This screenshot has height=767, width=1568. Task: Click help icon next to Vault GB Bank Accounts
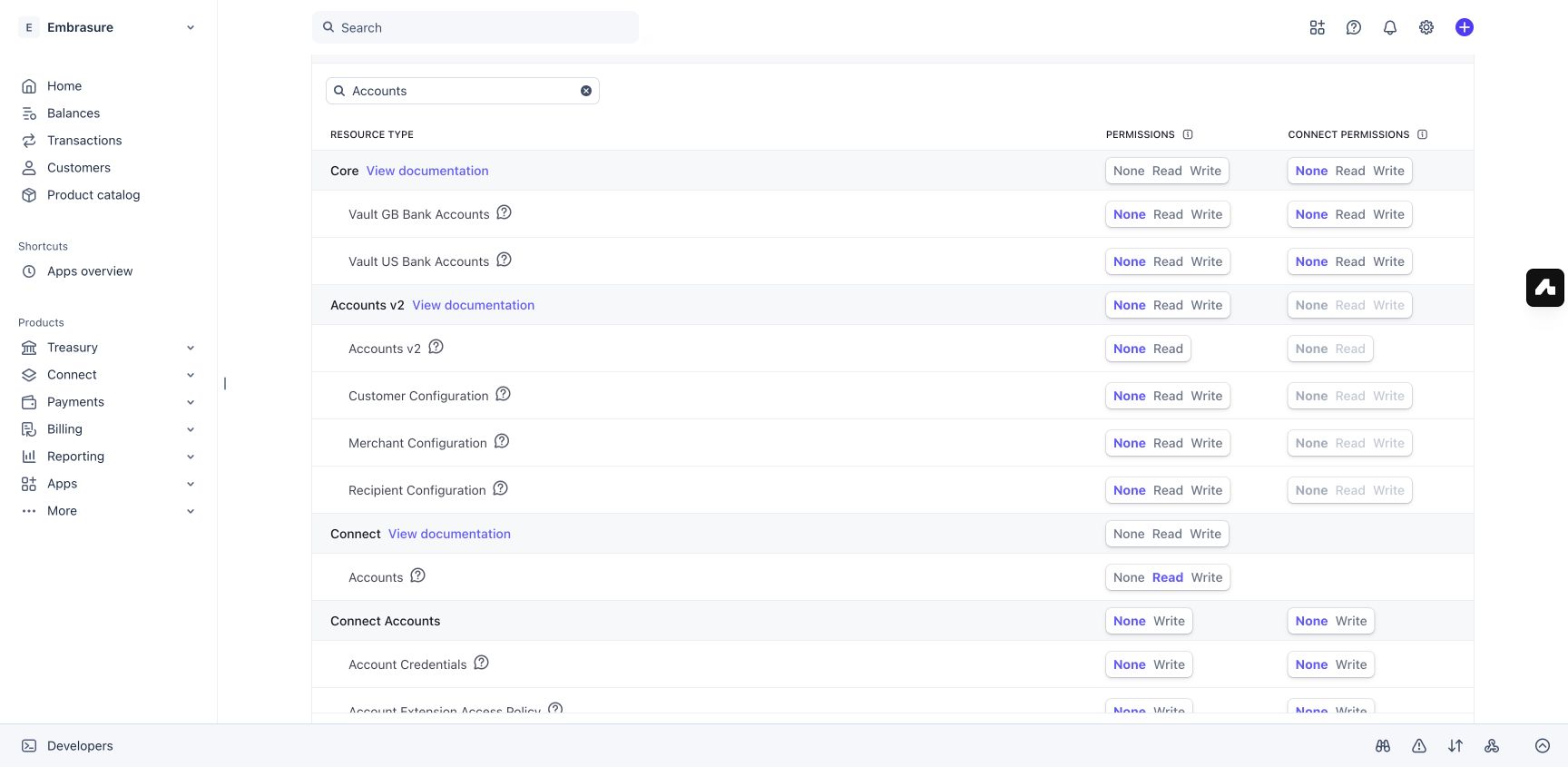[x=505, y=212]
